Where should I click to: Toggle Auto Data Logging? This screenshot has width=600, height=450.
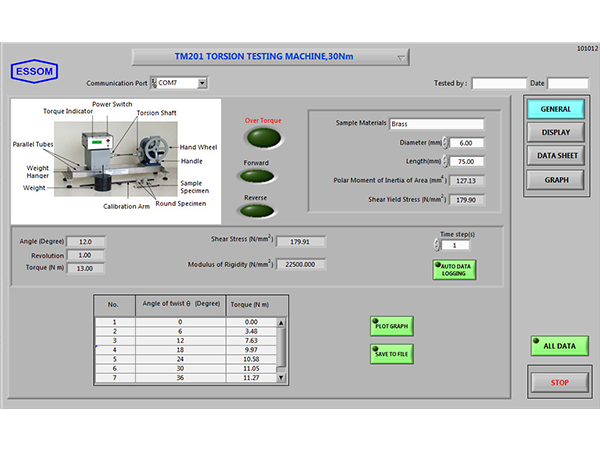pos(453,269)
